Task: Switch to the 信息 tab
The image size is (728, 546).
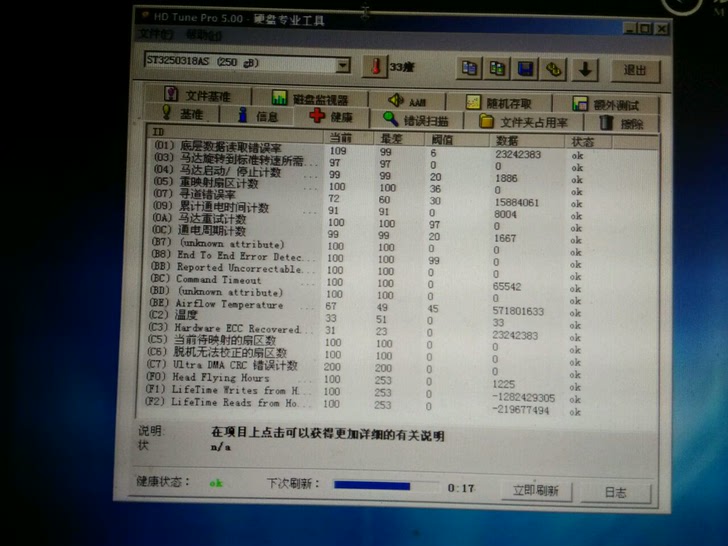Action: point(257,115)
